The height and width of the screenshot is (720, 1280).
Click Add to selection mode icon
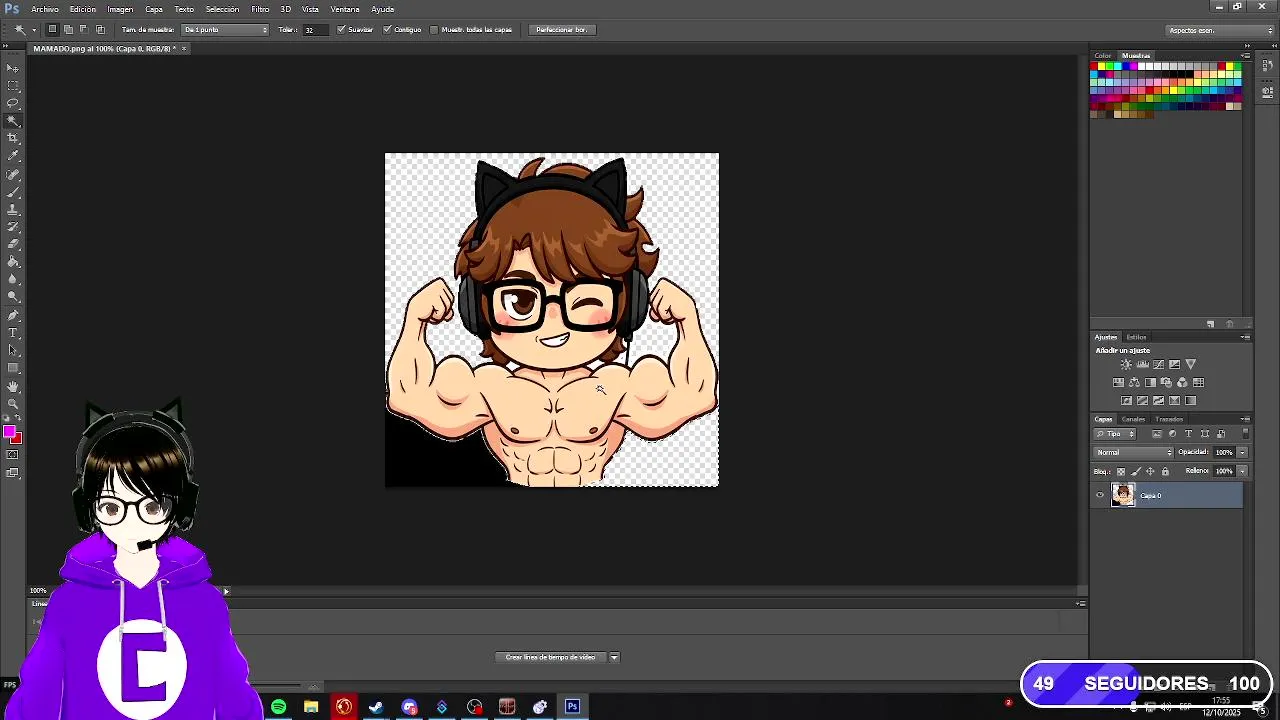click(x=68, y=30)
